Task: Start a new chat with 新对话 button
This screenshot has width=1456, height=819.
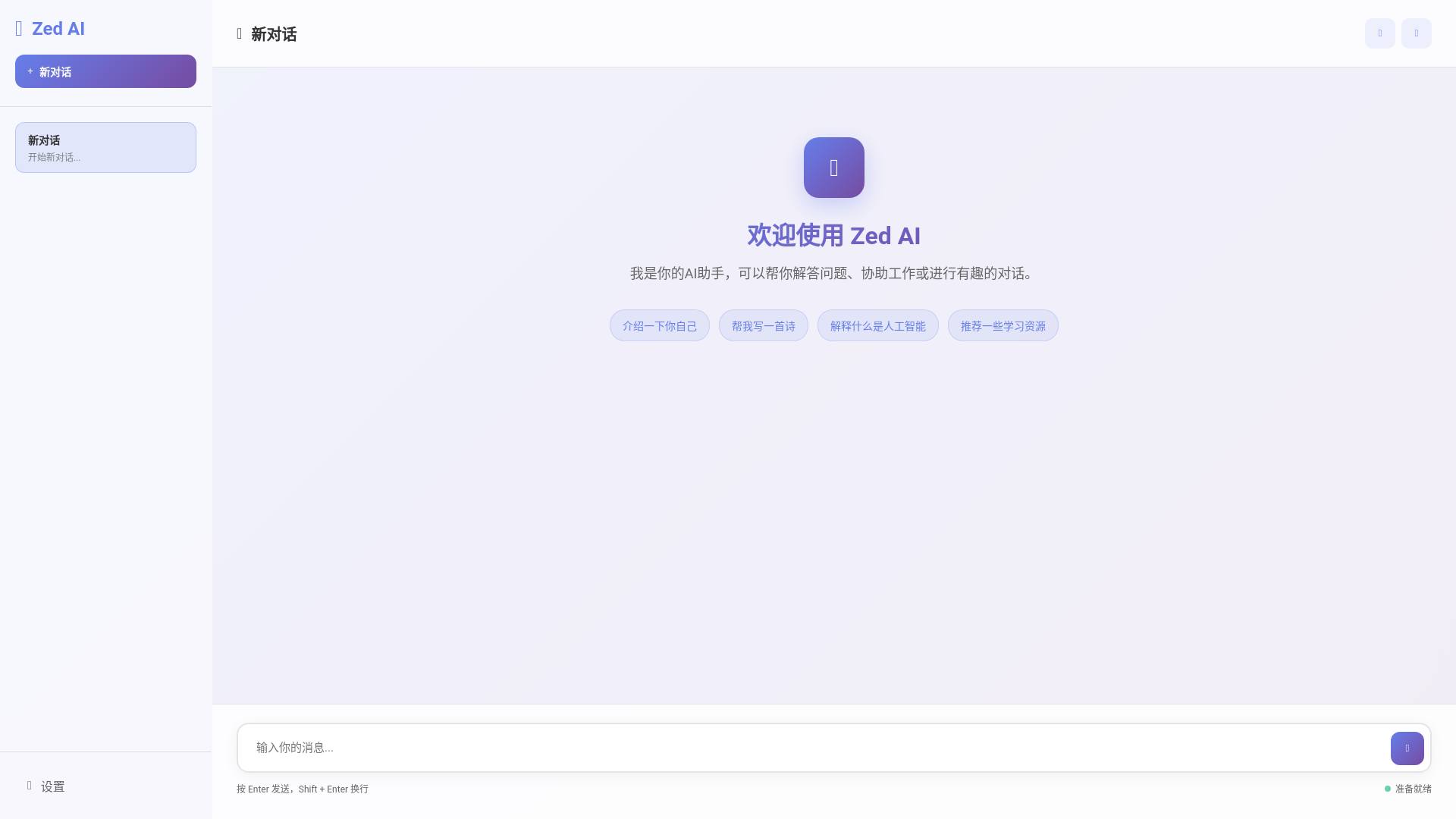Action: click(x=105, y=71)
